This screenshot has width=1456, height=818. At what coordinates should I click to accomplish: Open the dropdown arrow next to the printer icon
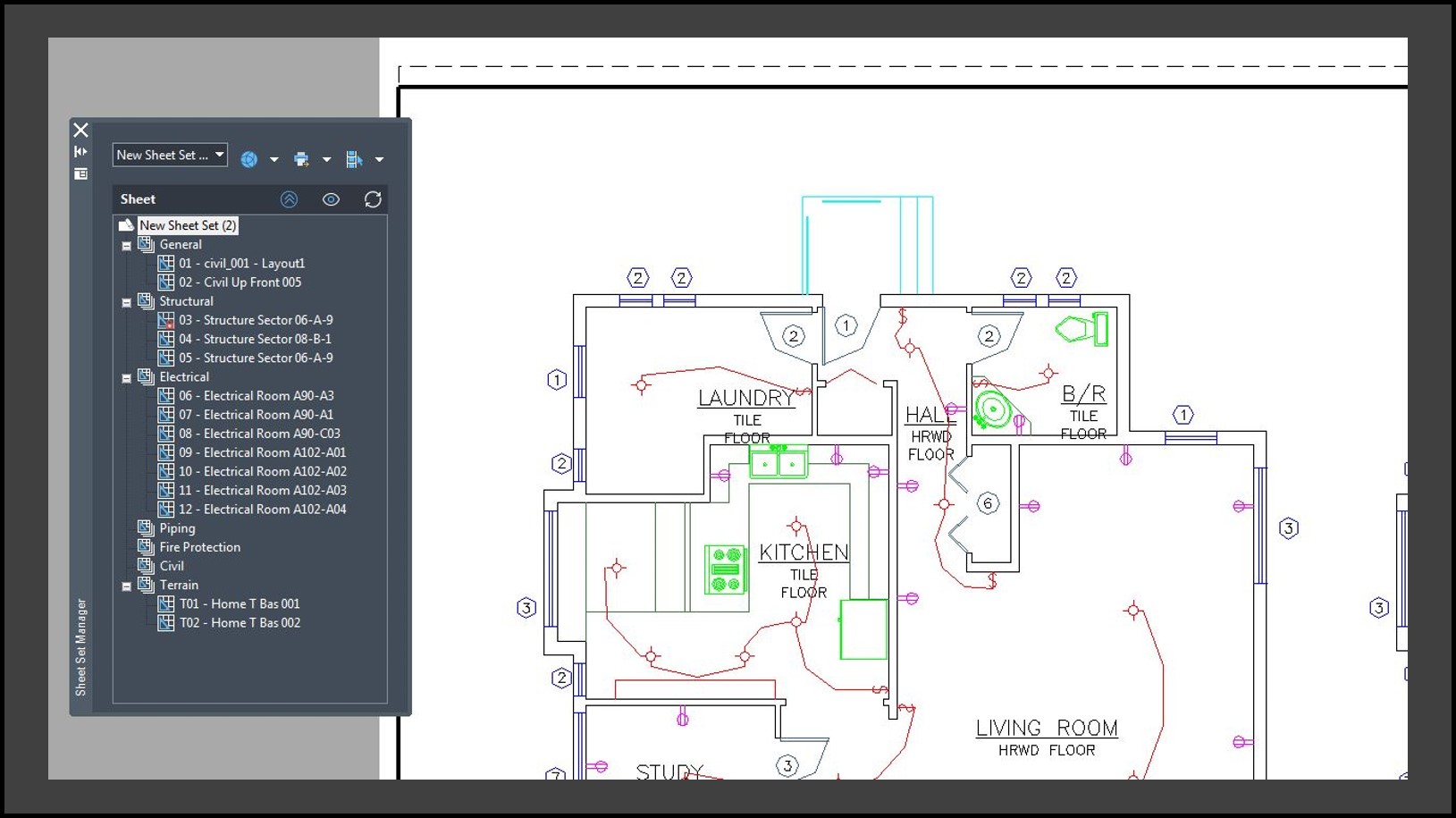tap(326, 160)
